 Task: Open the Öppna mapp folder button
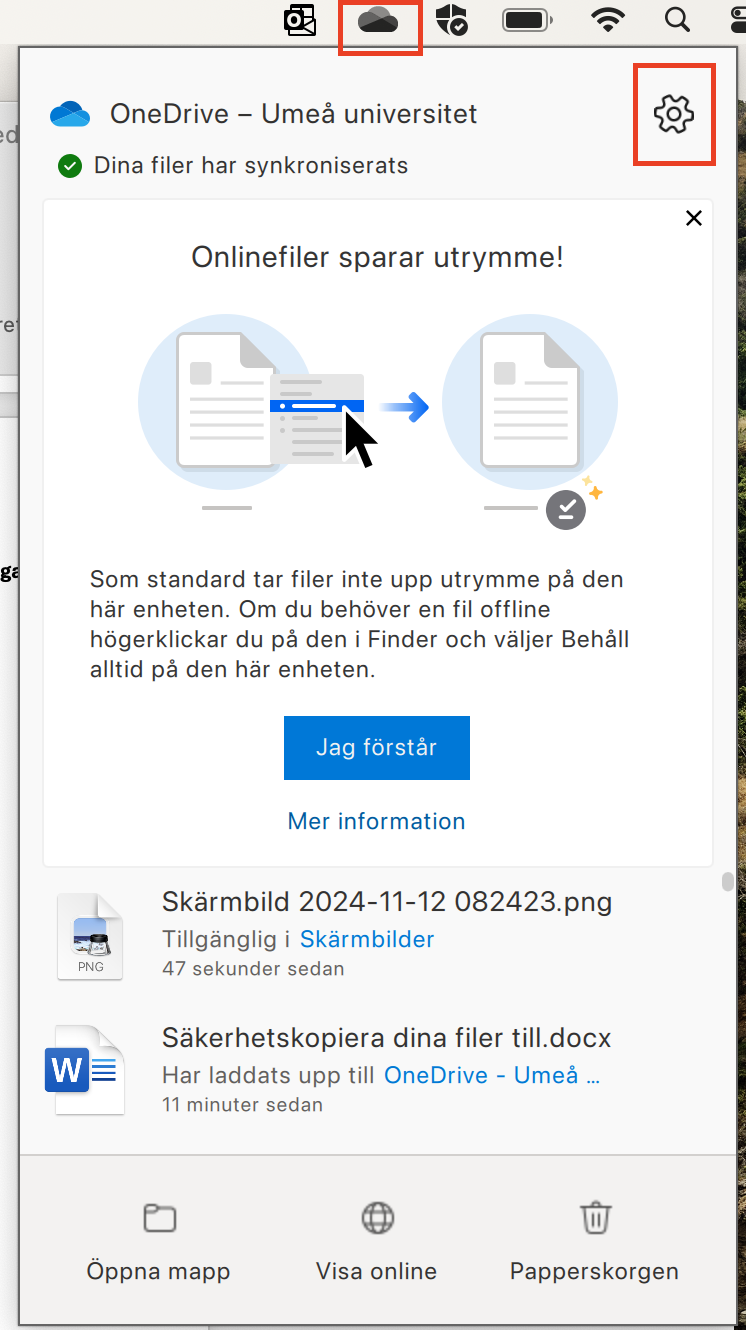point(159,1243)
